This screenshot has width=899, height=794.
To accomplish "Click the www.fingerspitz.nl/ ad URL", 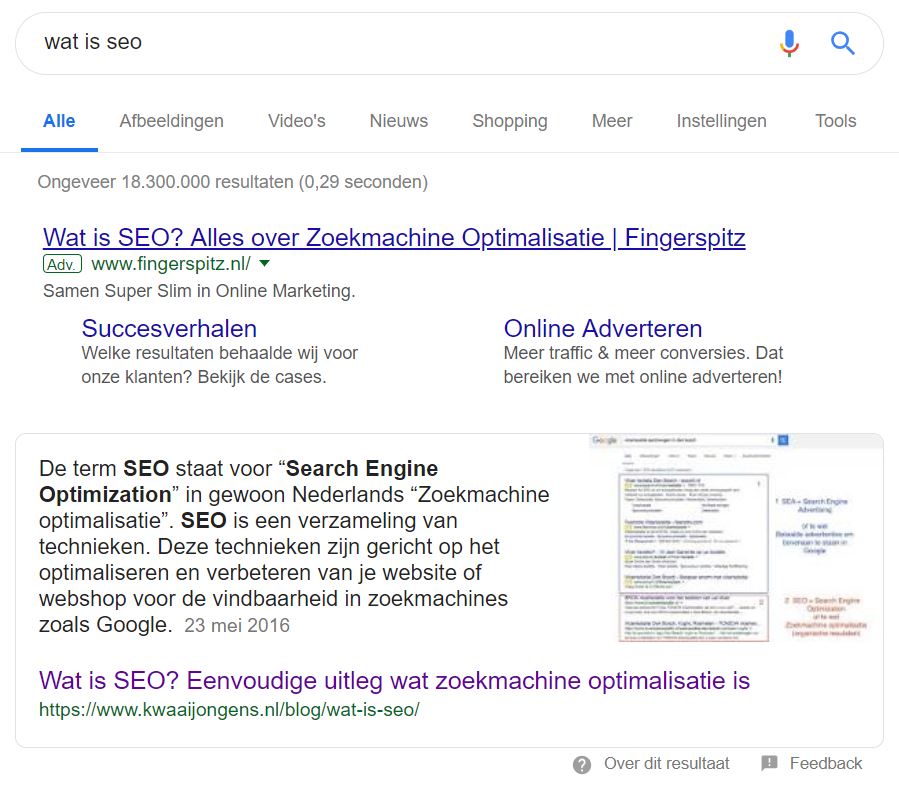I will [x=171, y=264].
